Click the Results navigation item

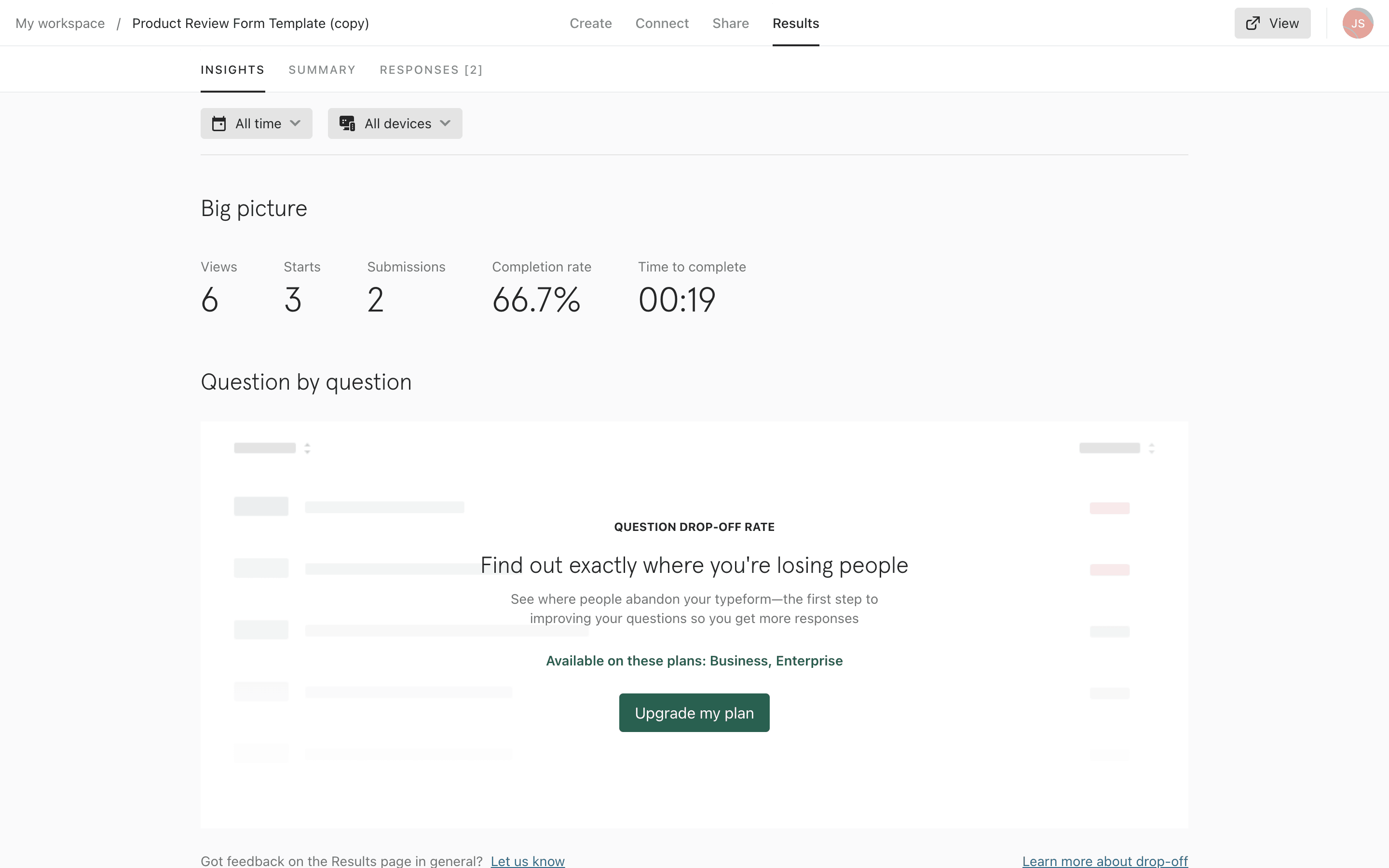tap(795, 24)
